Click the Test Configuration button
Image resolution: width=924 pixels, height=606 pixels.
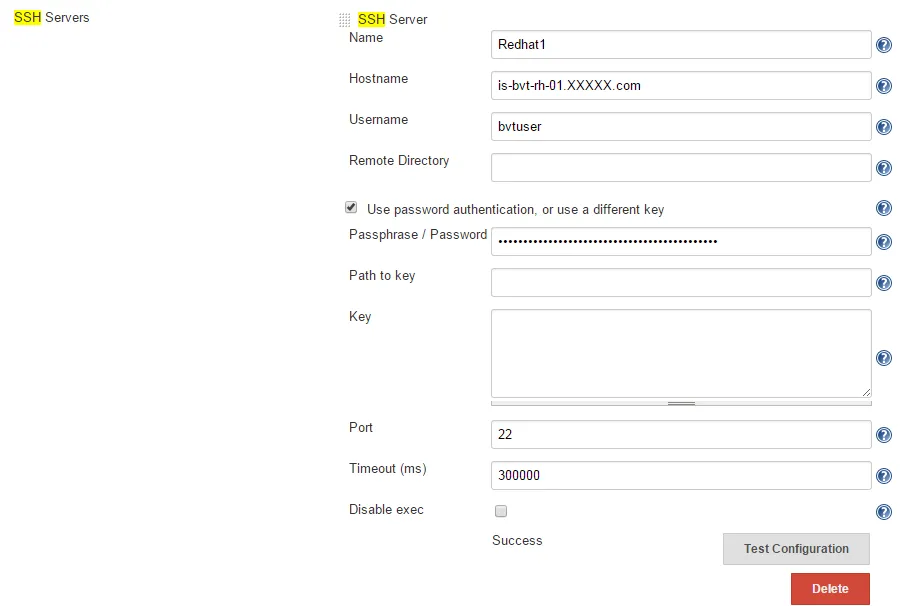click(x=796, y=549)
